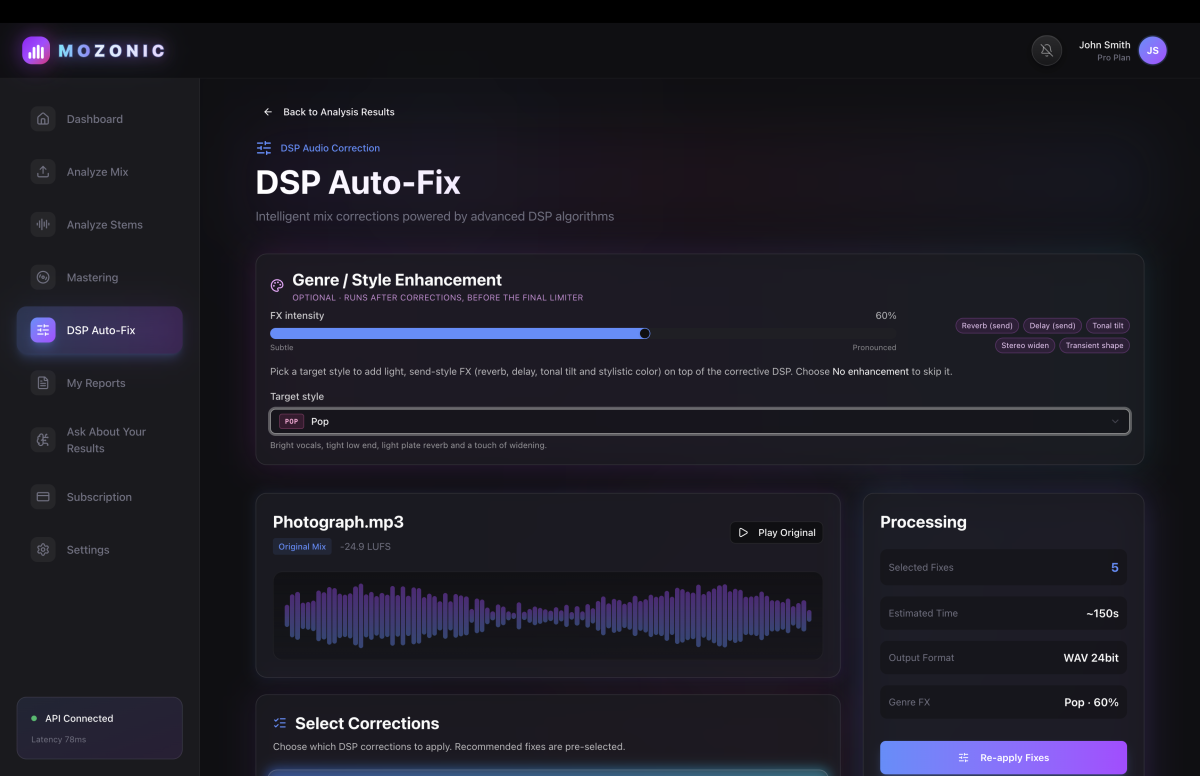Click the checklist icon beside Select Corrections
This screenshot has height=776, width=1200.
click(x=280, y=723)
